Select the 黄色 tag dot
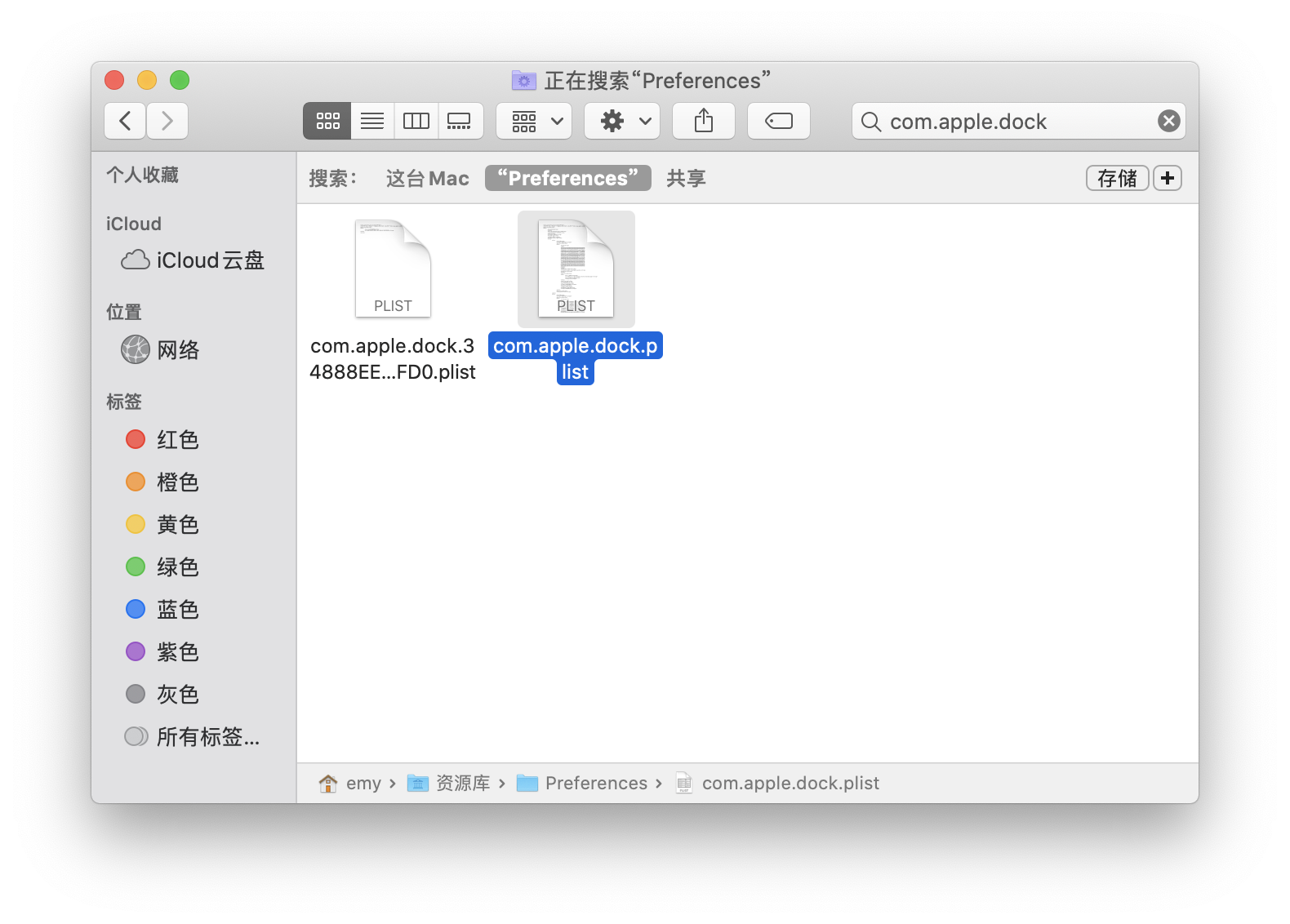The height and width of the screenshot is (924, 1290). (x=136, y=525)
